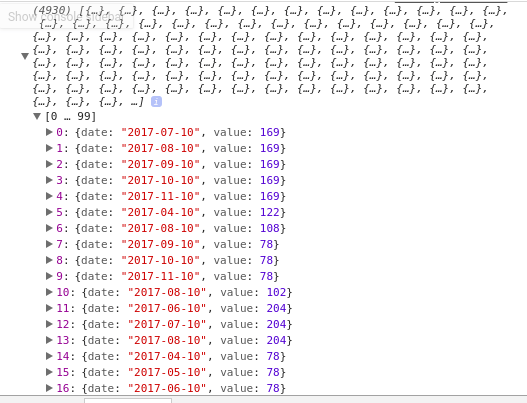Click the (4930) array length label
The width and height of the screenshot is (527, 403).
[x=52, y=10]
